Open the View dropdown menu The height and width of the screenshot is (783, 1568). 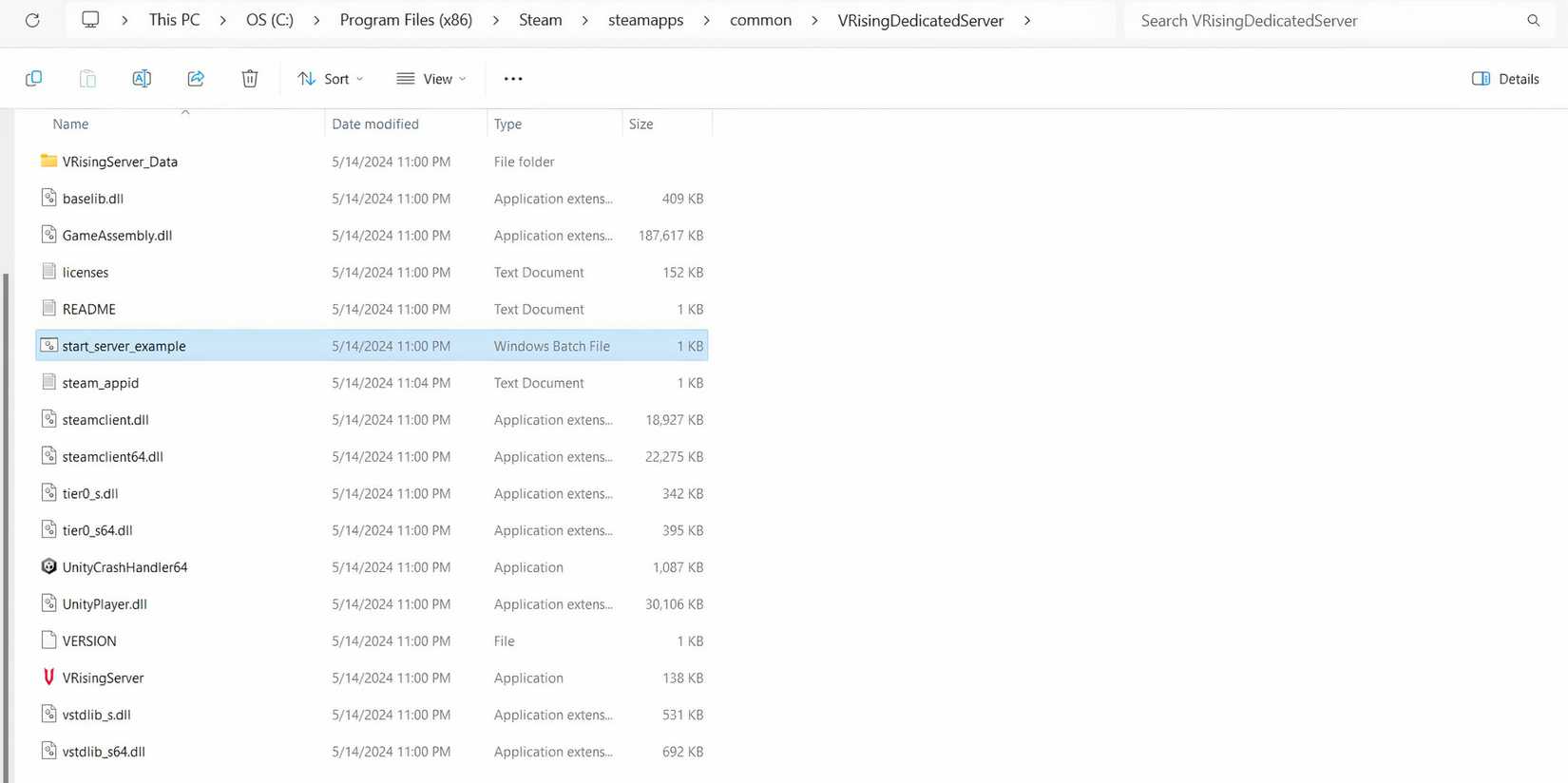(431, 79)
